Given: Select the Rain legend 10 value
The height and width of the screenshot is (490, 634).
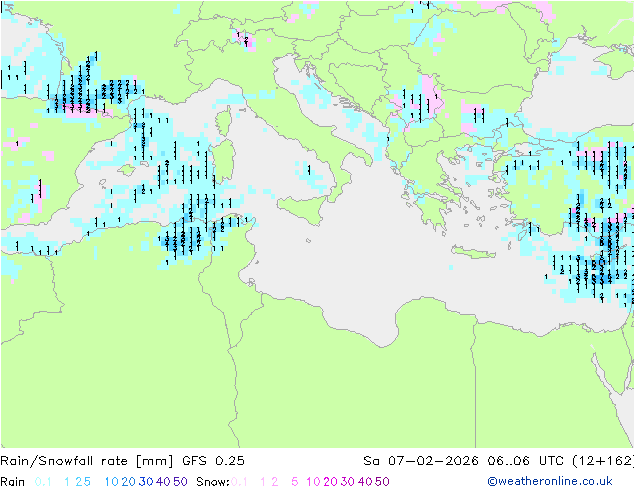Looking at the screenshot, I should click(x=112, y=482).
